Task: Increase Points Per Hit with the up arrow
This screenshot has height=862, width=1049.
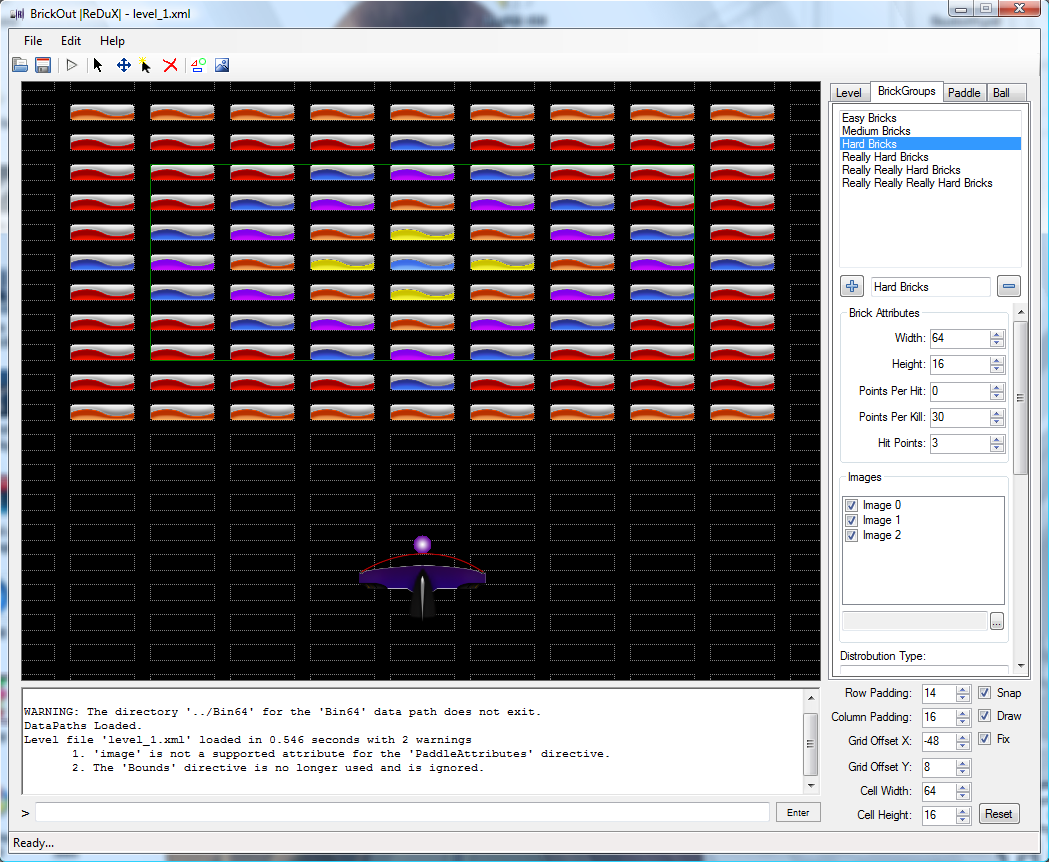Action: pos(997,387)
